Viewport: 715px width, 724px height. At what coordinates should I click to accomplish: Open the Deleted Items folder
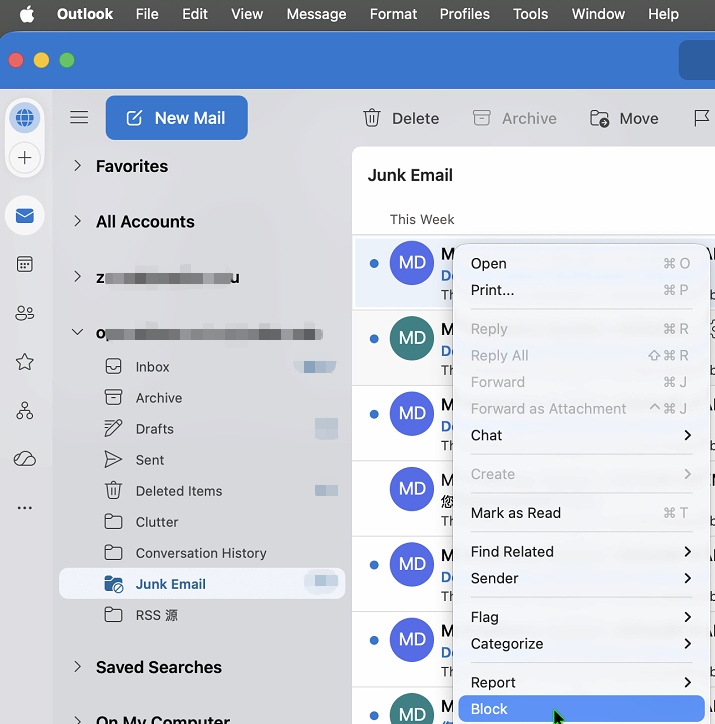[179, 491]
